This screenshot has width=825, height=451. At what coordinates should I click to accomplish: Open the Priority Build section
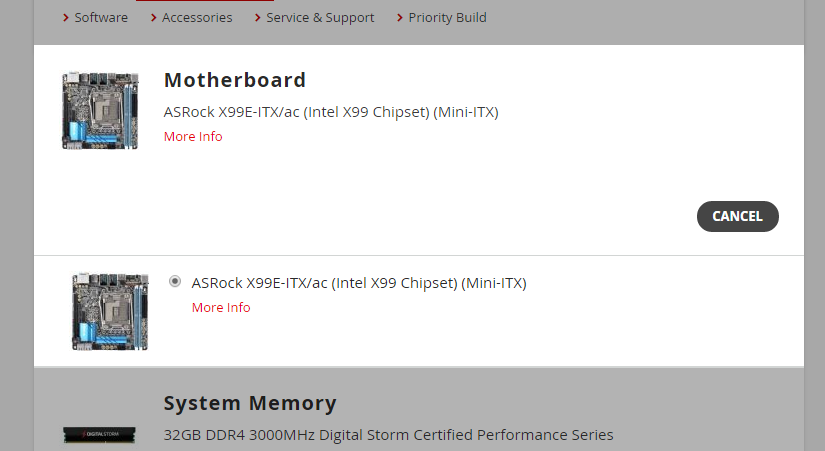[447, 17]
